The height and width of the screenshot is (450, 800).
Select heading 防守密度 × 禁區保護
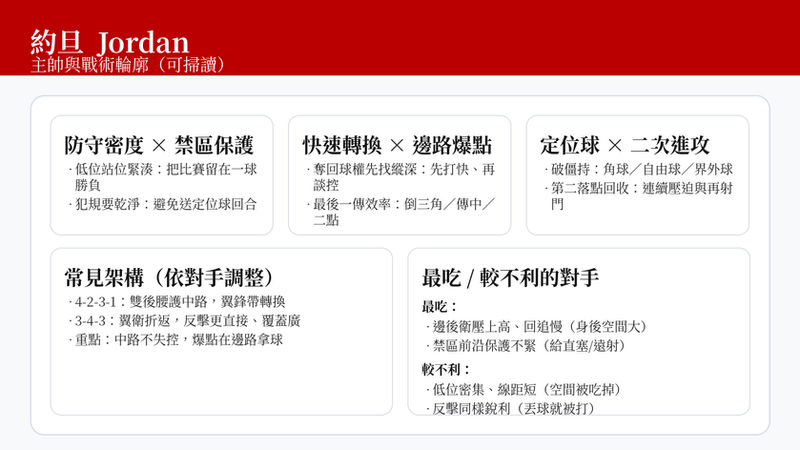[x=159, y=145]
